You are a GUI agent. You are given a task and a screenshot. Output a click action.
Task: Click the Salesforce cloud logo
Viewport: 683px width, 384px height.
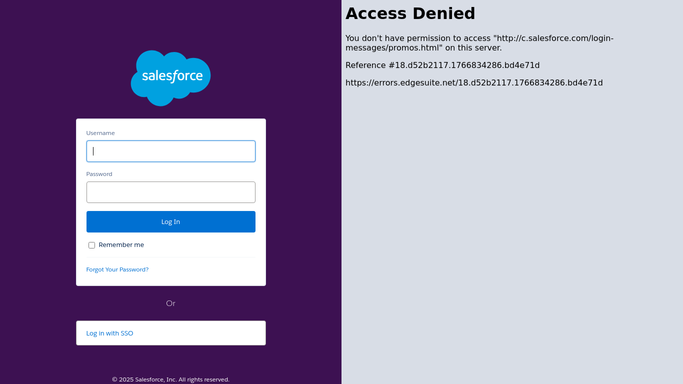click(171, 78)
